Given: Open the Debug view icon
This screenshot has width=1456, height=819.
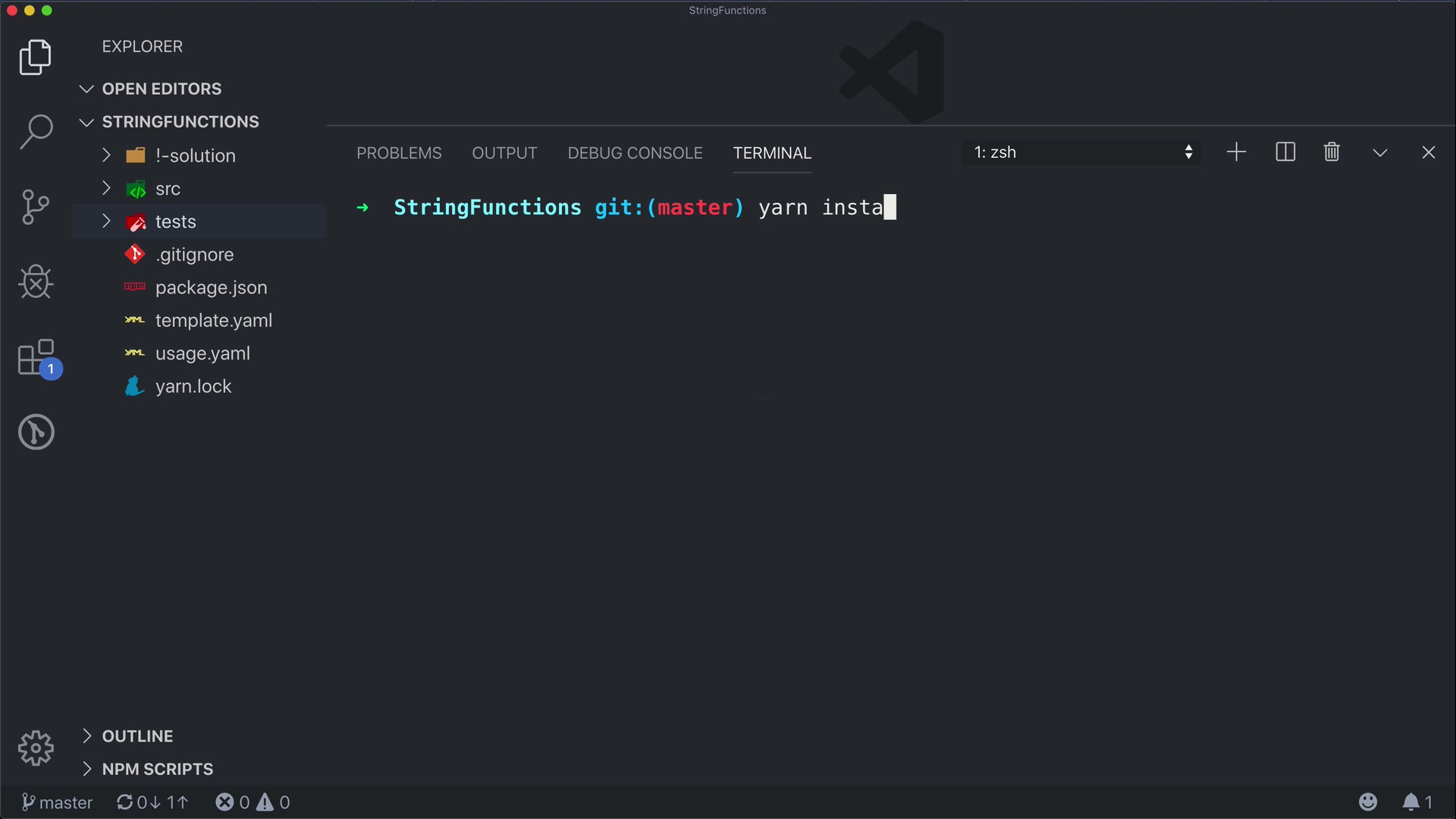Looking at the screenshot, I should (36, 282).
